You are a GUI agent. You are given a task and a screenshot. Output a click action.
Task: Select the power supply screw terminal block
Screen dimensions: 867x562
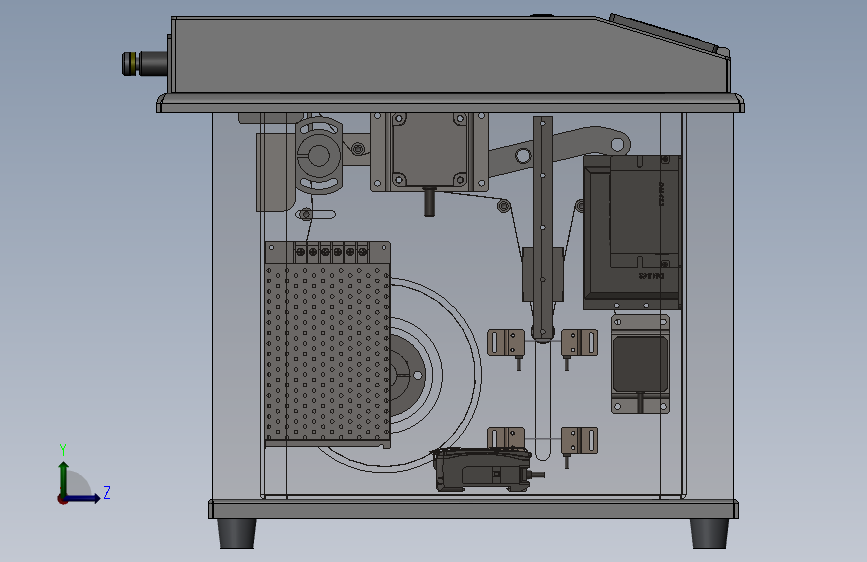[x=331, y=252]
